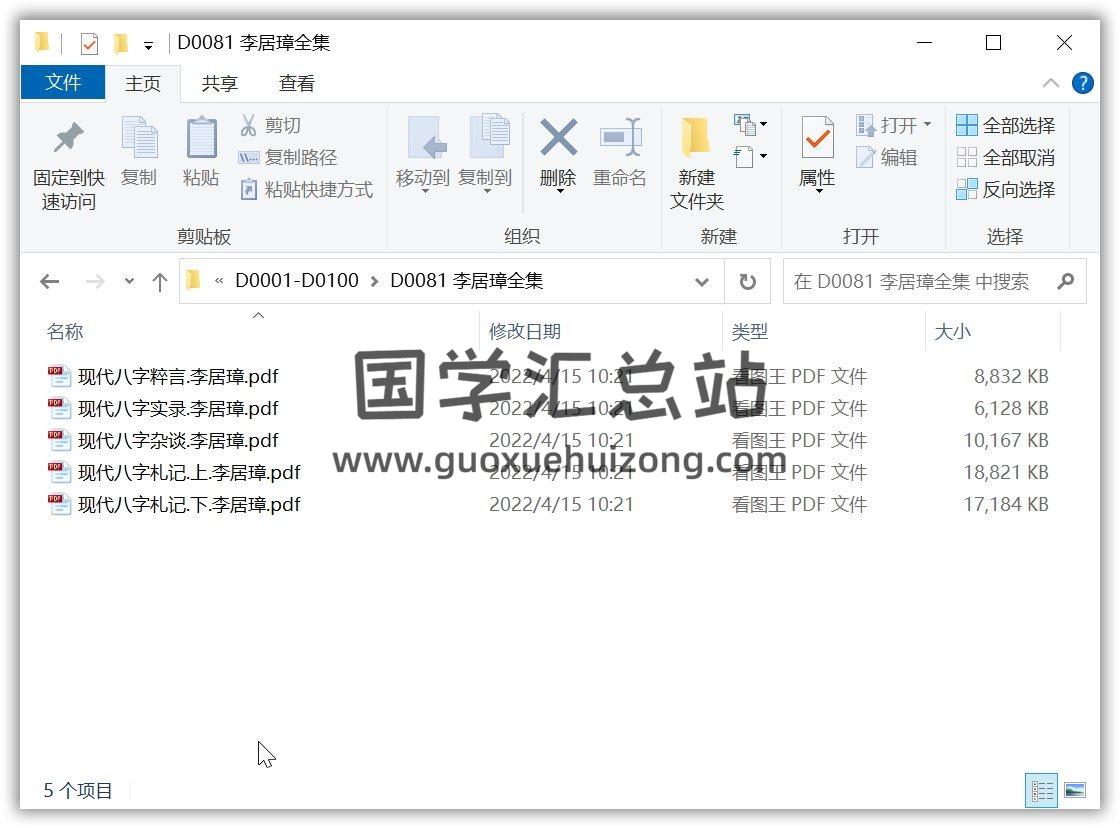
Task: Expand the Open (打开) dropdown arrow
Action: 927,124
